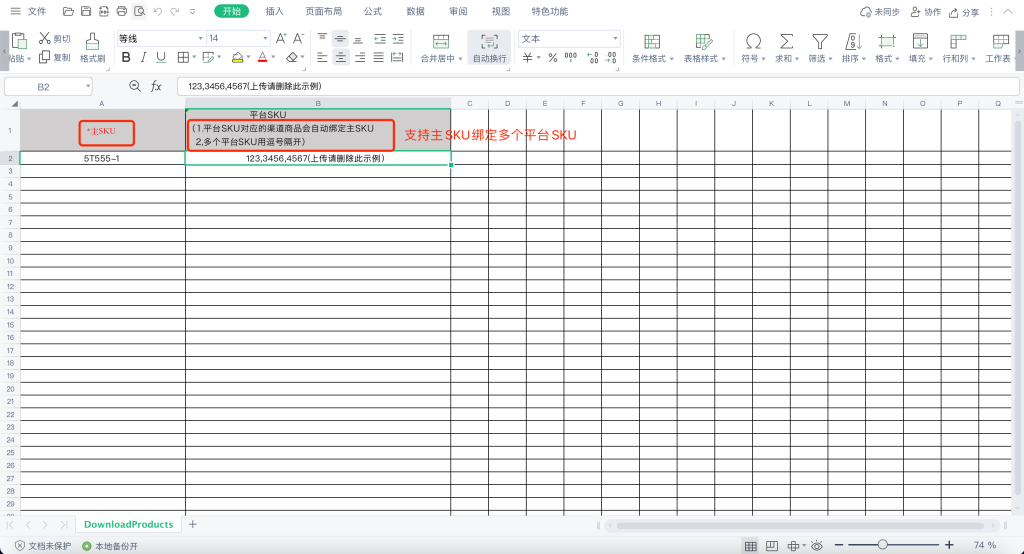The image size is (1024, 554).
Task: Click the fx insert function icon
Action: click(x=156, y=87)
